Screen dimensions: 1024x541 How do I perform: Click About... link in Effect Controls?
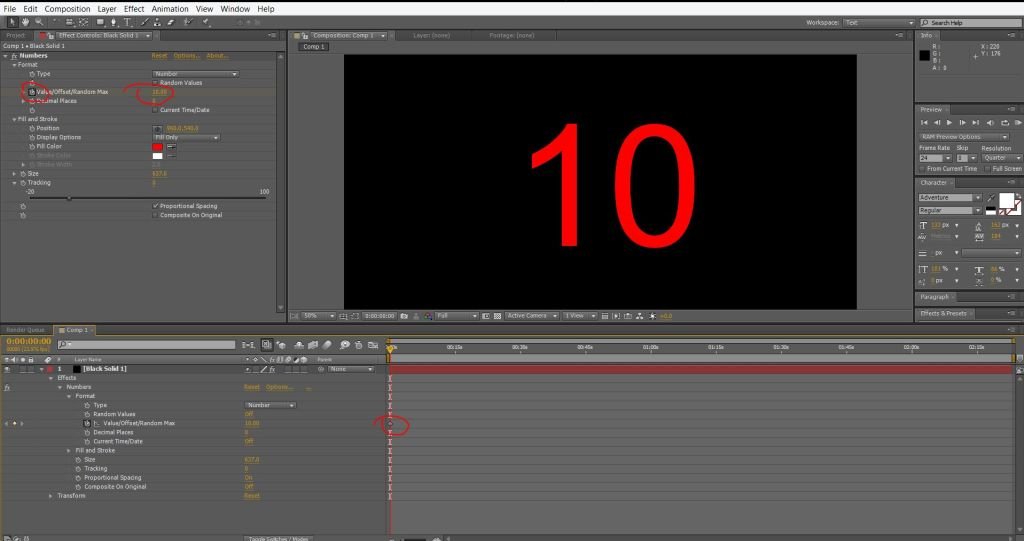(x=217, y=56)
